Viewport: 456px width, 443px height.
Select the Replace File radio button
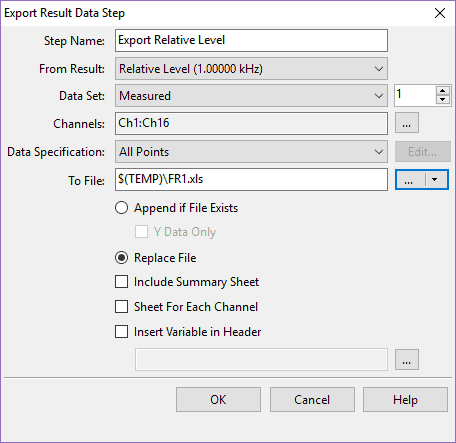point(121,258)
